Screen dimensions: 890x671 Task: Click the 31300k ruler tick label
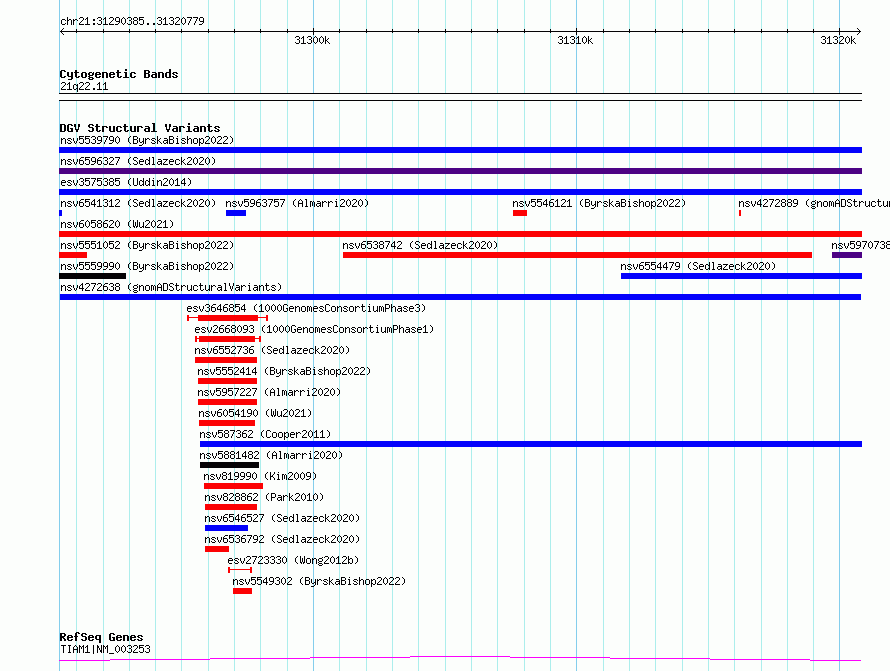pyautogui.click(x=312, y=40)
